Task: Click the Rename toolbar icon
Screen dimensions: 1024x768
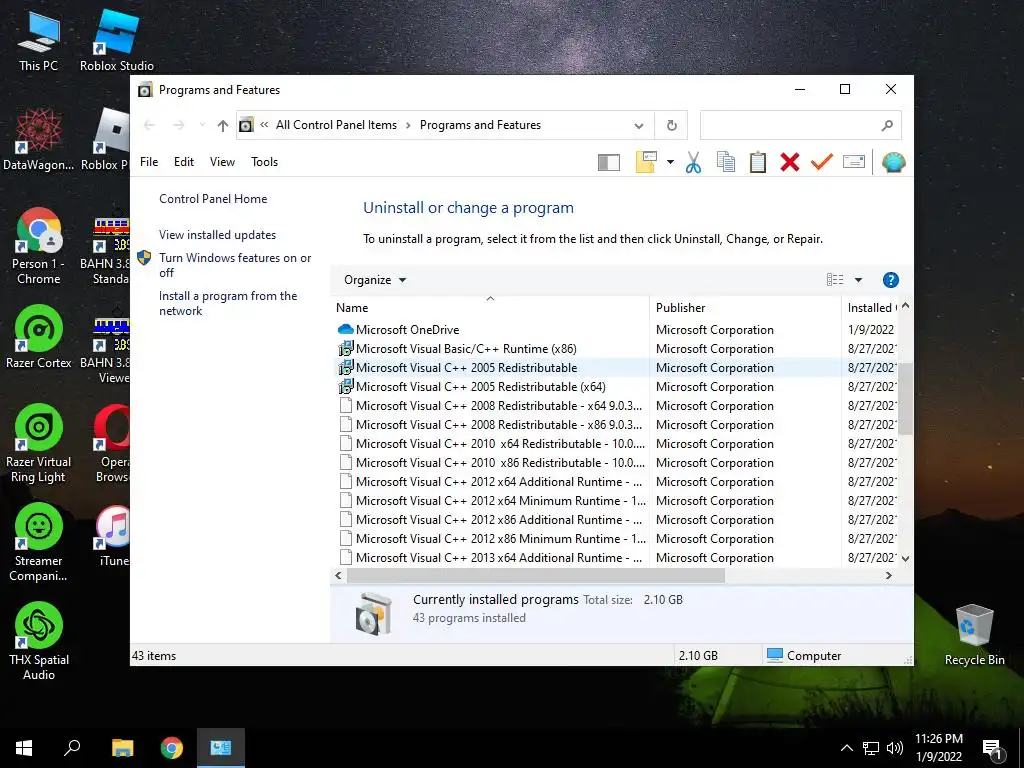Action: [854, 161]
